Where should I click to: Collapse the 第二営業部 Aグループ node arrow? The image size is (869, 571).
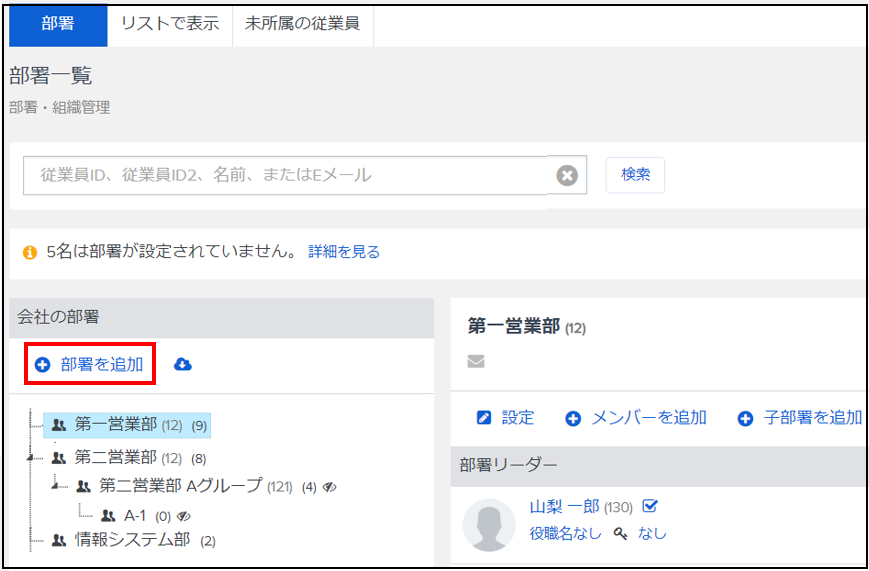click(55, 486)
